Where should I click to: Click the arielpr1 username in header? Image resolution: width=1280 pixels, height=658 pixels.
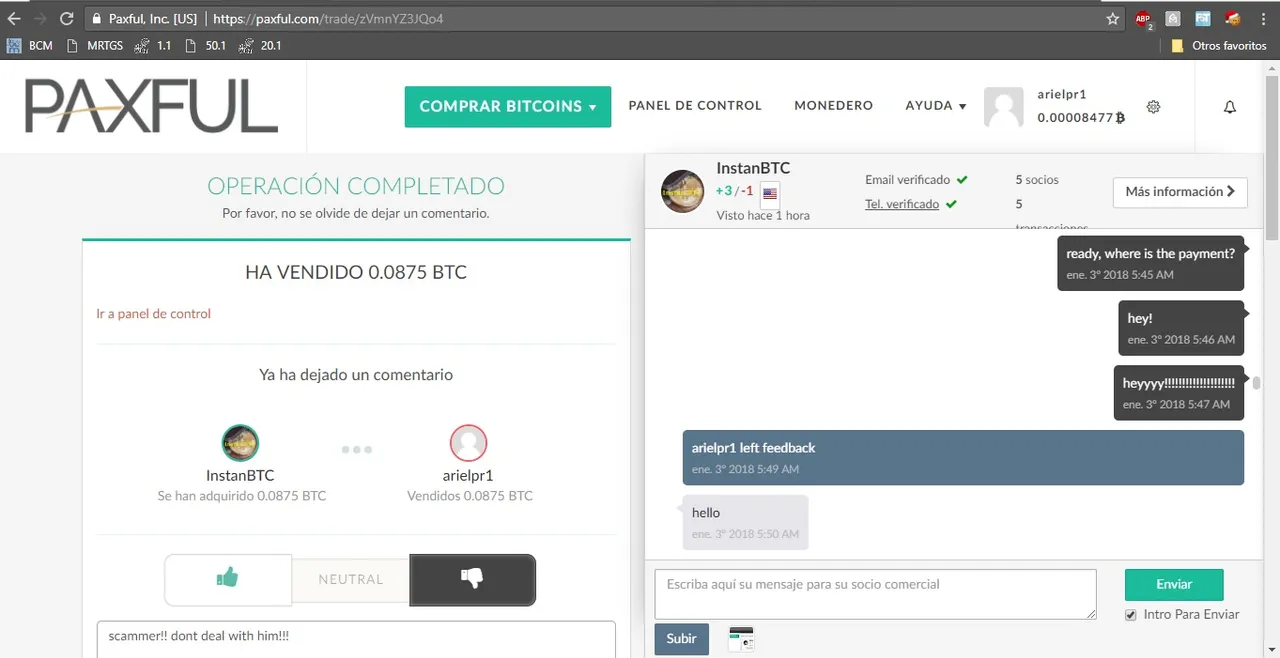pyautogui.click(x=1062, y=94)
